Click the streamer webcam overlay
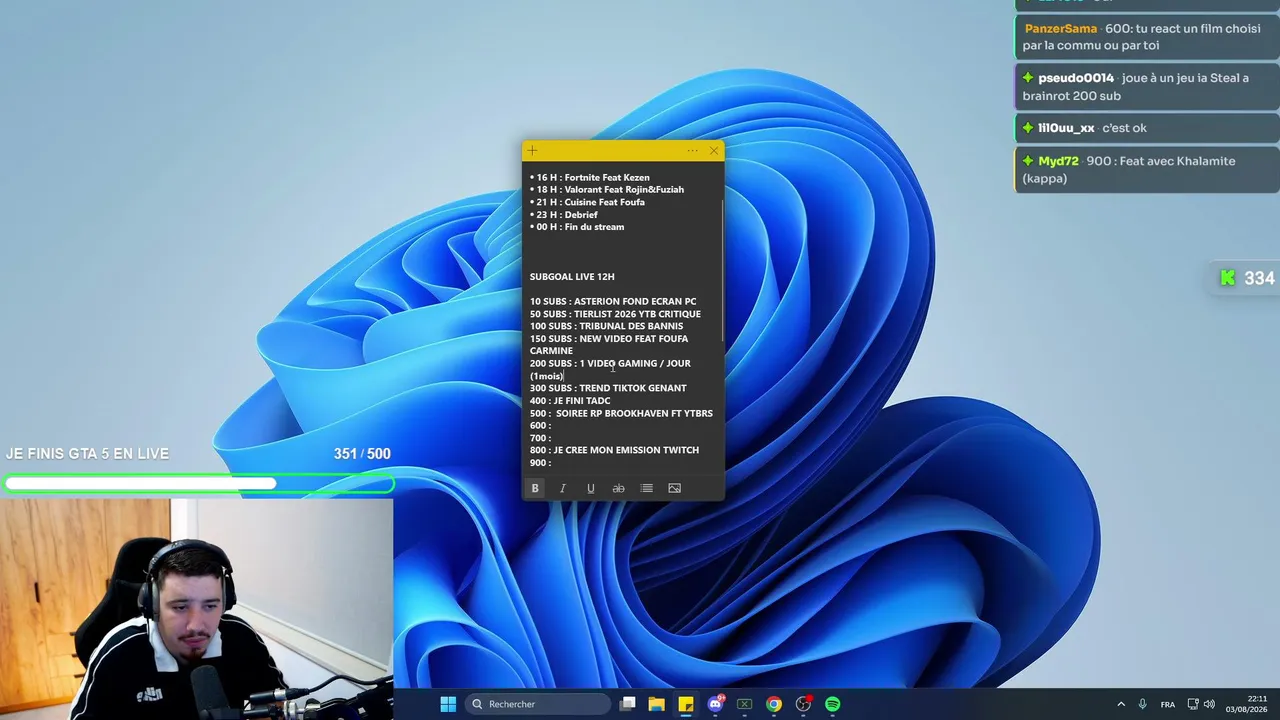The height and width of the screenshot is (720, 1280). pyautogui.click(x=196, y=609)
